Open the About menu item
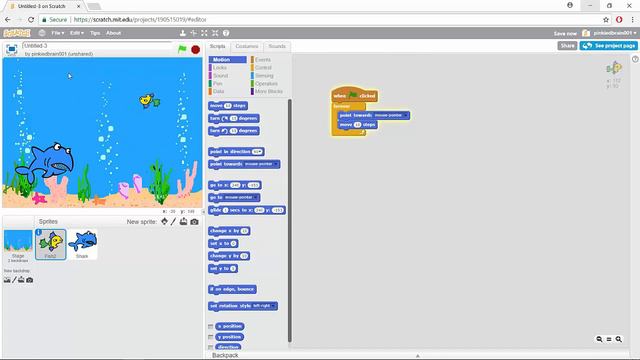This screenshot has height=360, width=640. [113, 33]
